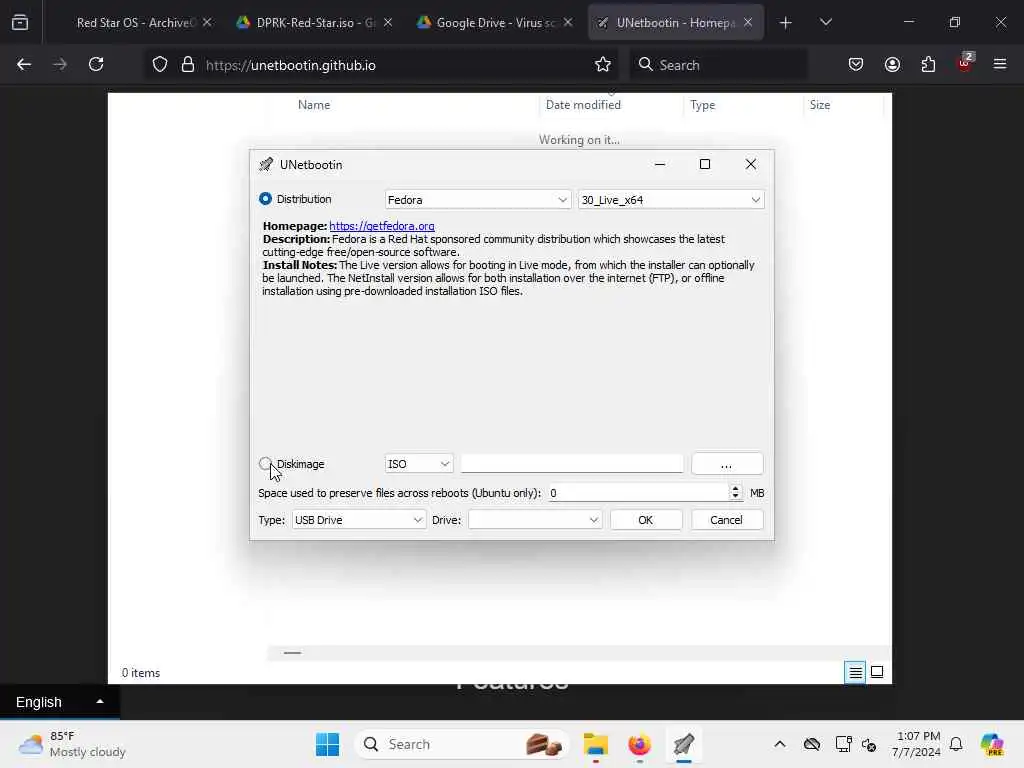Click the taskbar Search box
The width and height of the screenshot is (1024, 768).
click(462, 744)
